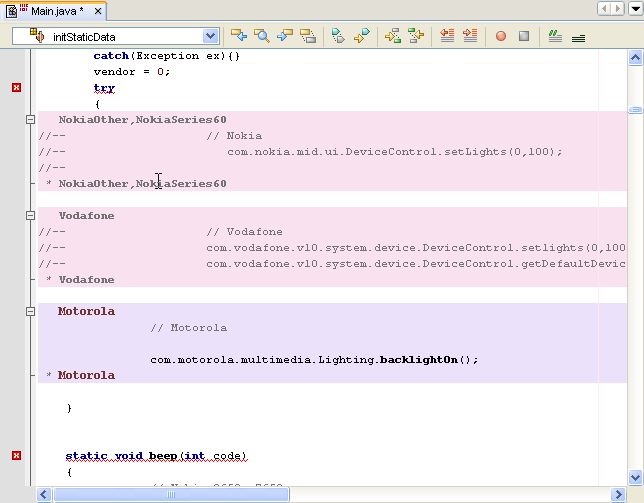The image size is (644, 503).
Task: Click the horizontal scrollbar thumb
Action: pos(171,494)
